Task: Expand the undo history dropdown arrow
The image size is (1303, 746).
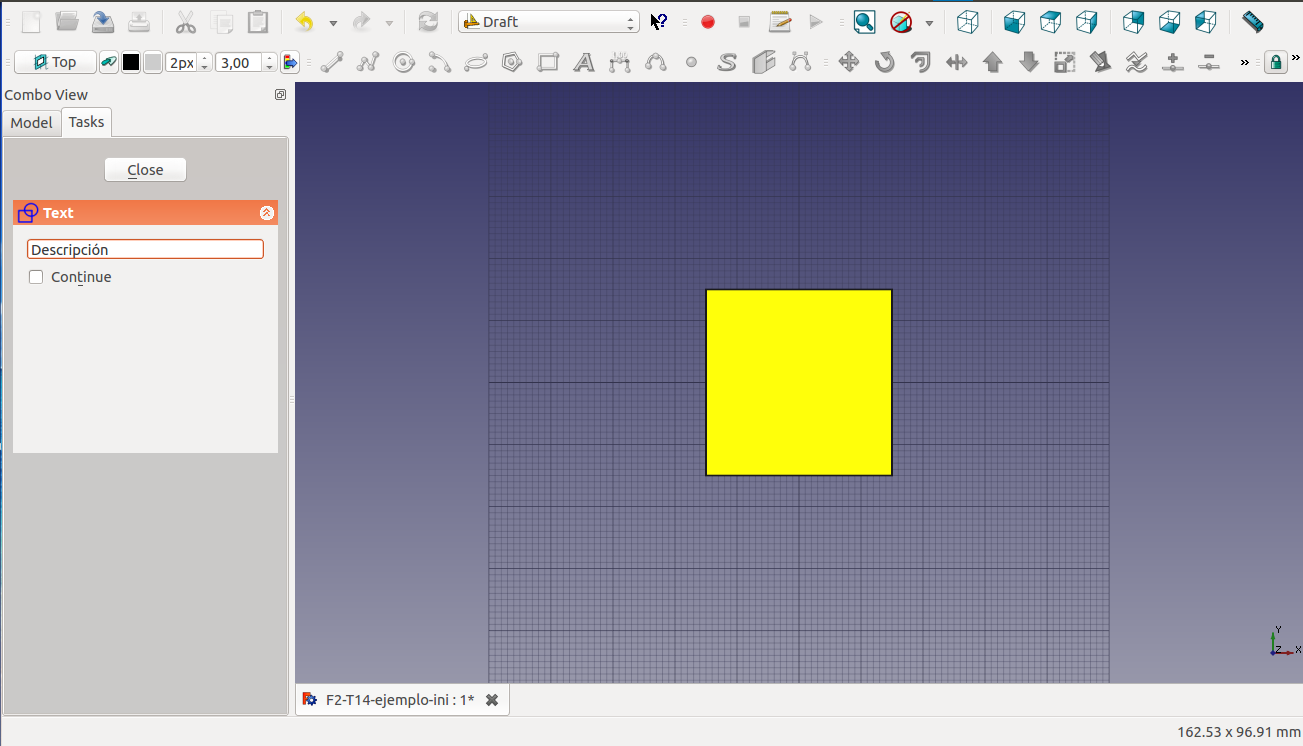Action: pos(333,22)
